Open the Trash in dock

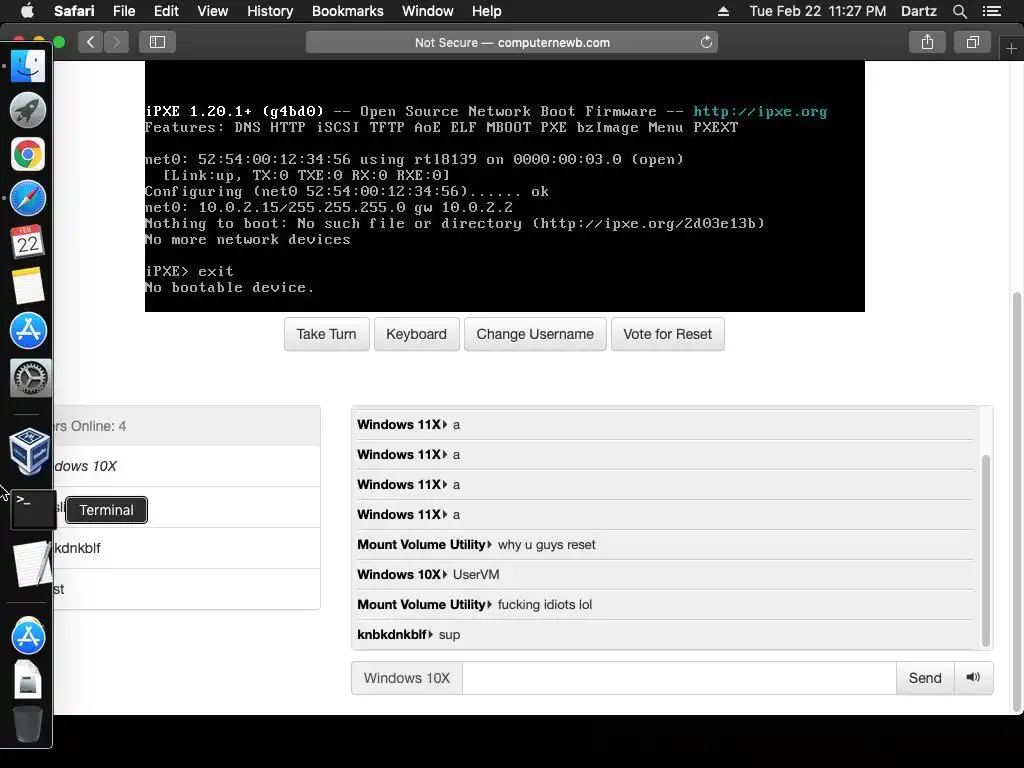[28, 724]
